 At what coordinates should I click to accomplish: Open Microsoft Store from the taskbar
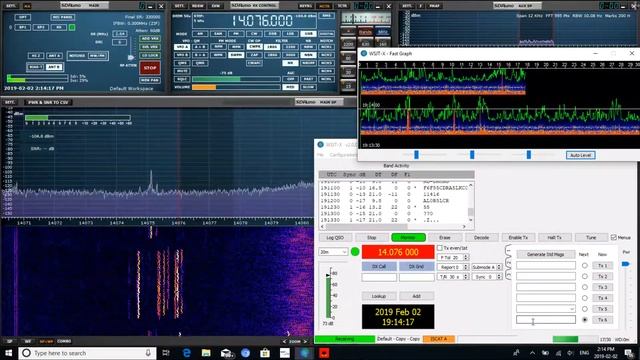click(x=265, y=353)
